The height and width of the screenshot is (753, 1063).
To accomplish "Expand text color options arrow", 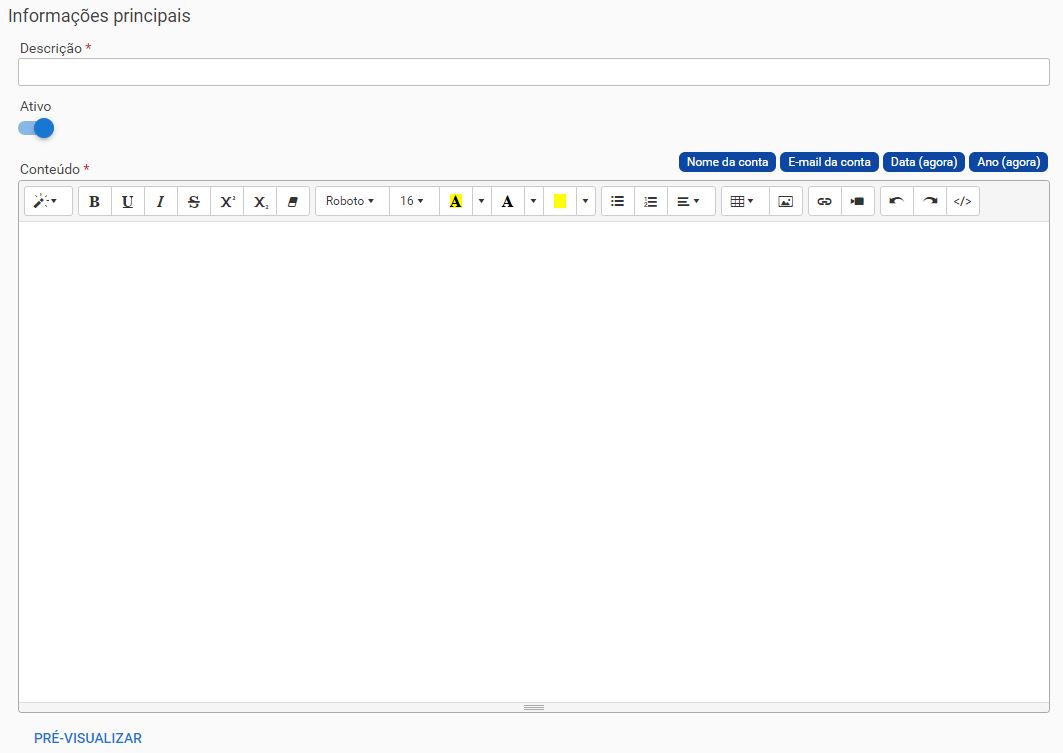I will tap(534, 201).
